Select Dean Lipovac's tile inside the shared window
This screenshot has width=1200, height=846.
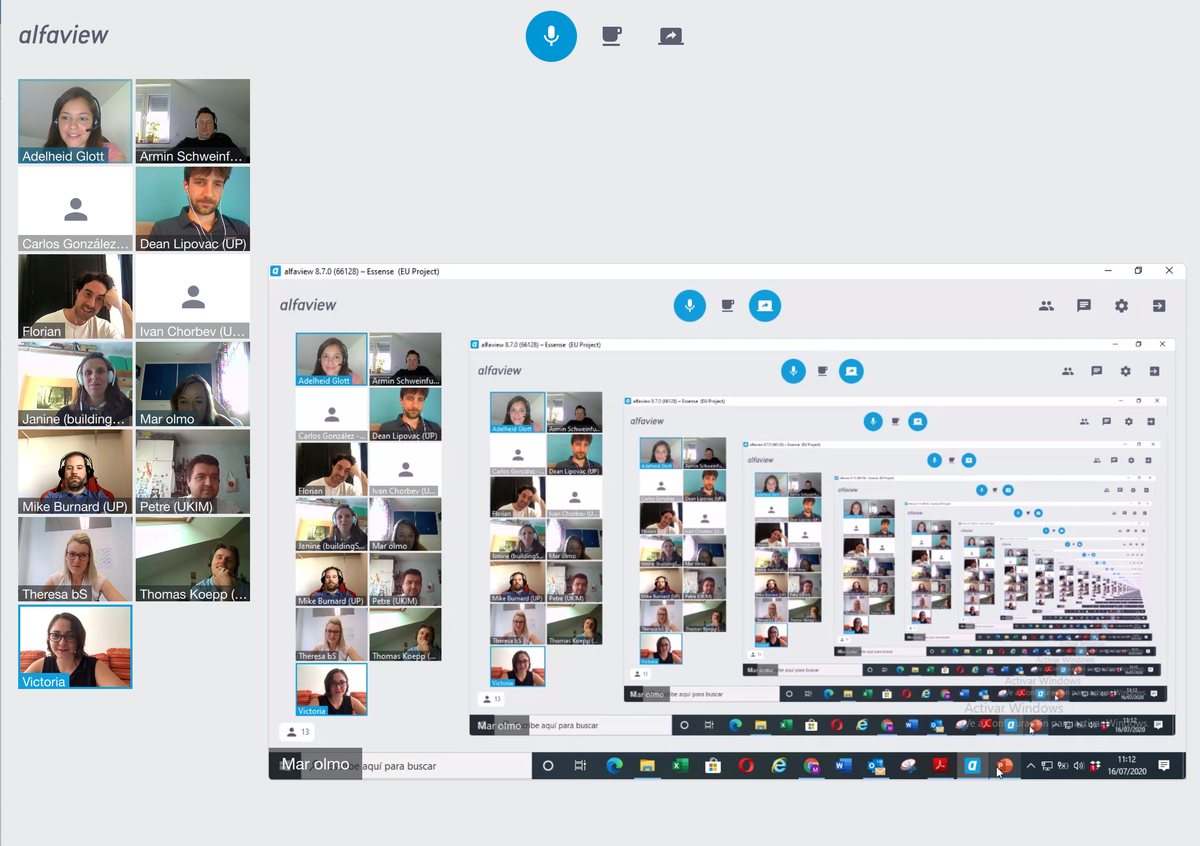[x=405, y=415]
